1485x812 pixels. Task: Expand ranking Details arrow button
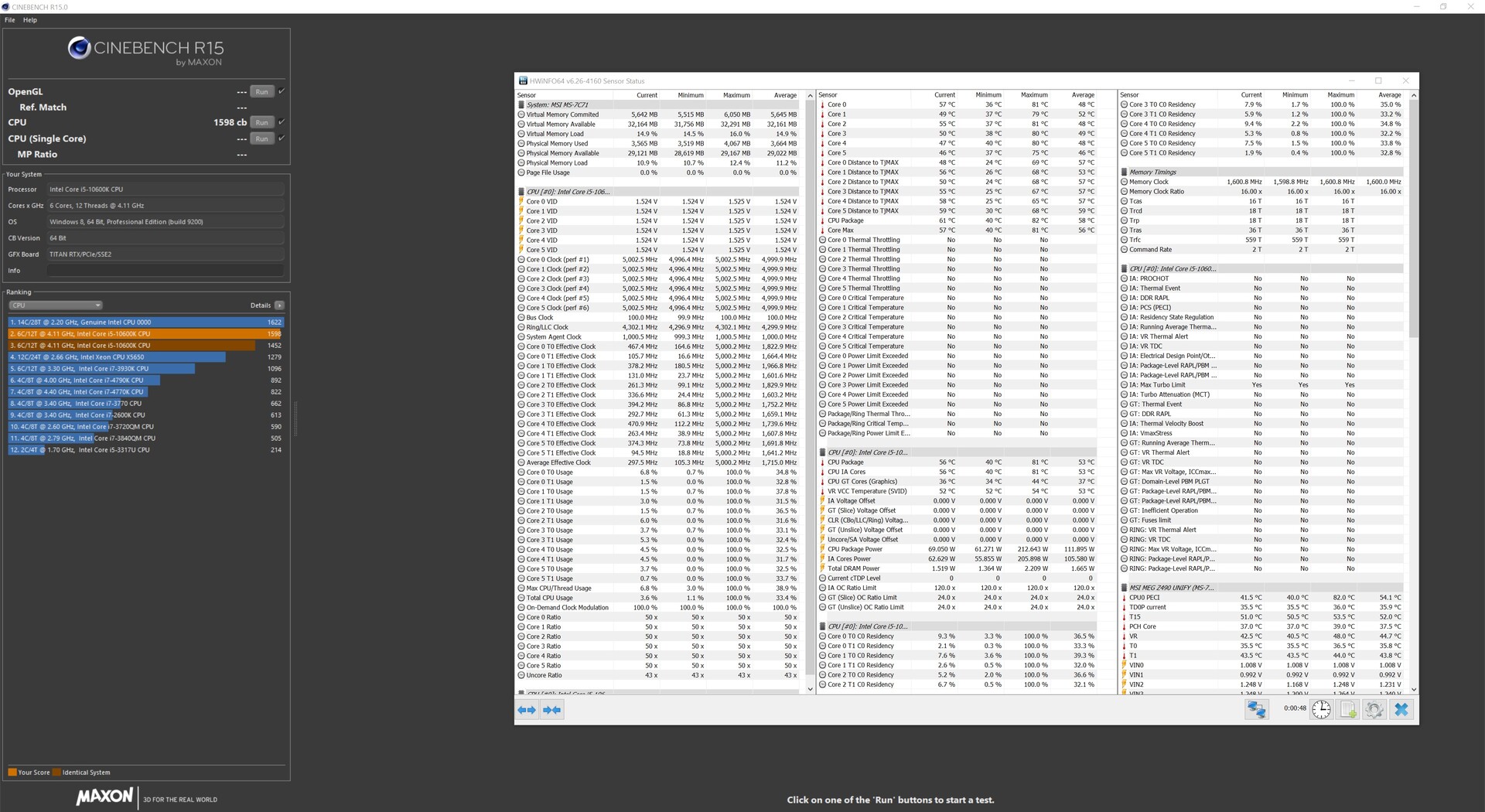(279, 305)
